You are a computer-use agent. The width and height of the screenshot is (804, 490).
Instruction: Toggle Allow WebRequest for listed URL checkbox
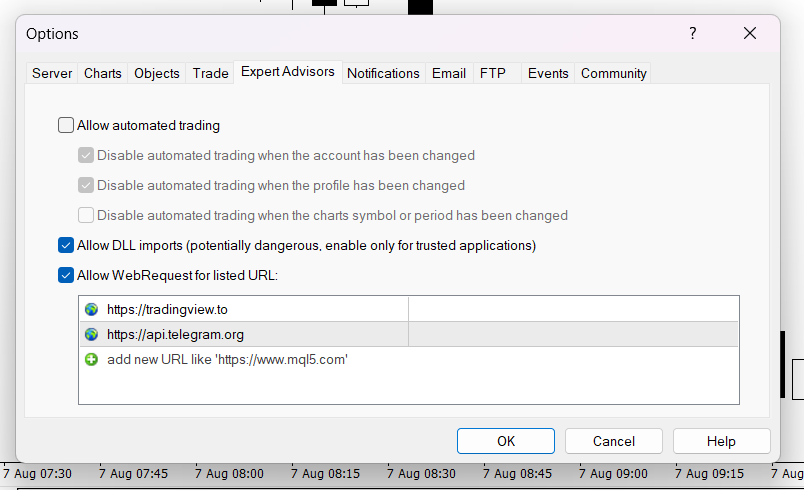click(67, 275)
